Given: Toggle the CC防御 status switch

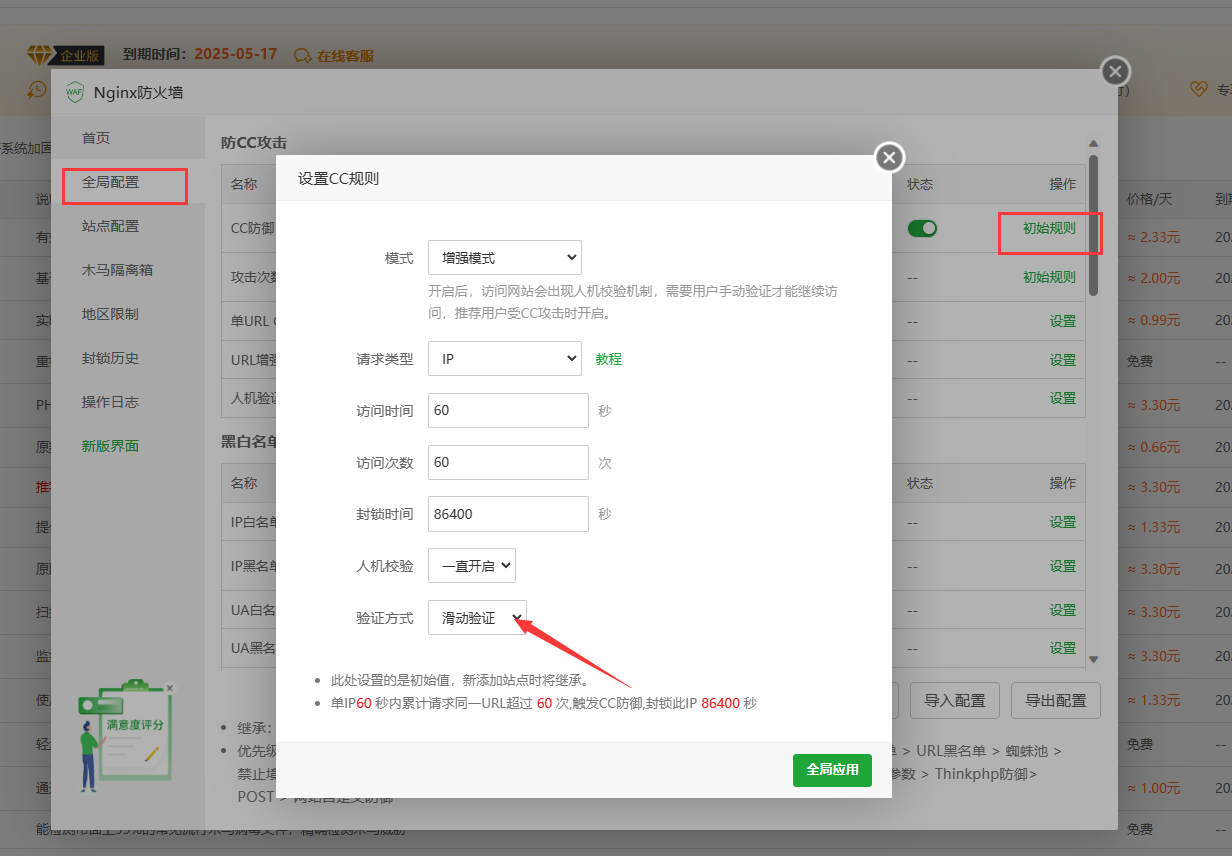Looking at the screenshot, I should pos(922,229).
